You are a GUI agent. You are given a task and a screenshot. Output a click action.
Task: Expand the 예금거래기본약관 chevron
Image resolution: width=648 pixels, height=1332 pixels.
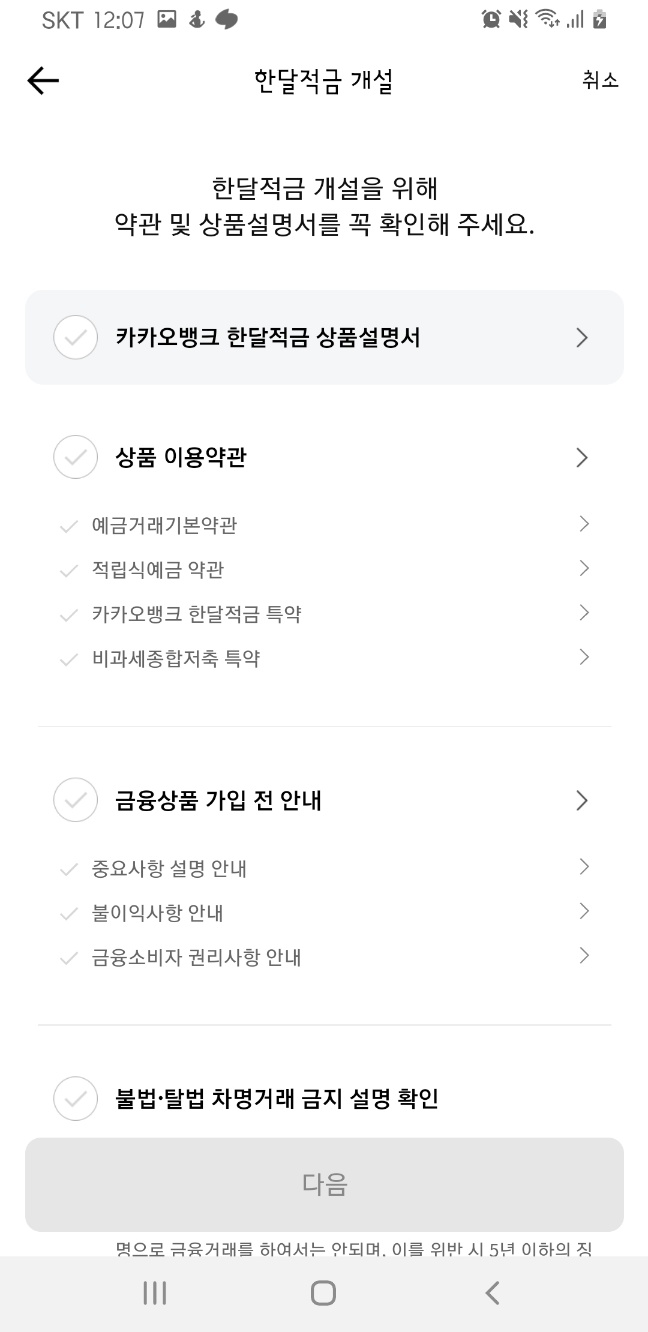point(584,524)
